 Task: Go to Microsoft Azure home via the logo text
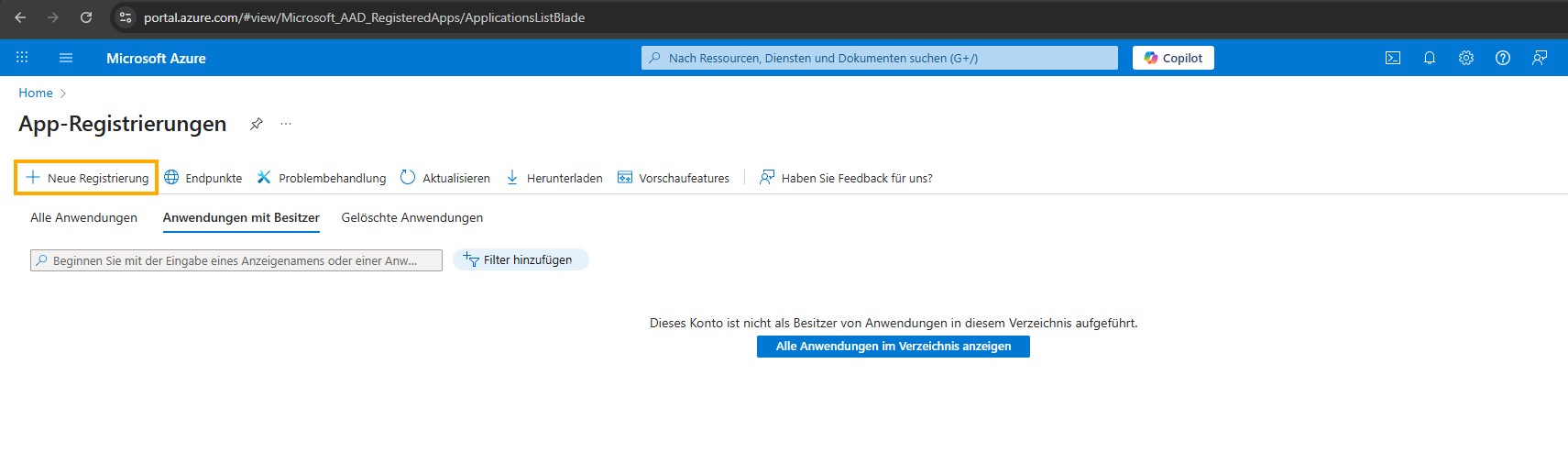click(156, 58)
